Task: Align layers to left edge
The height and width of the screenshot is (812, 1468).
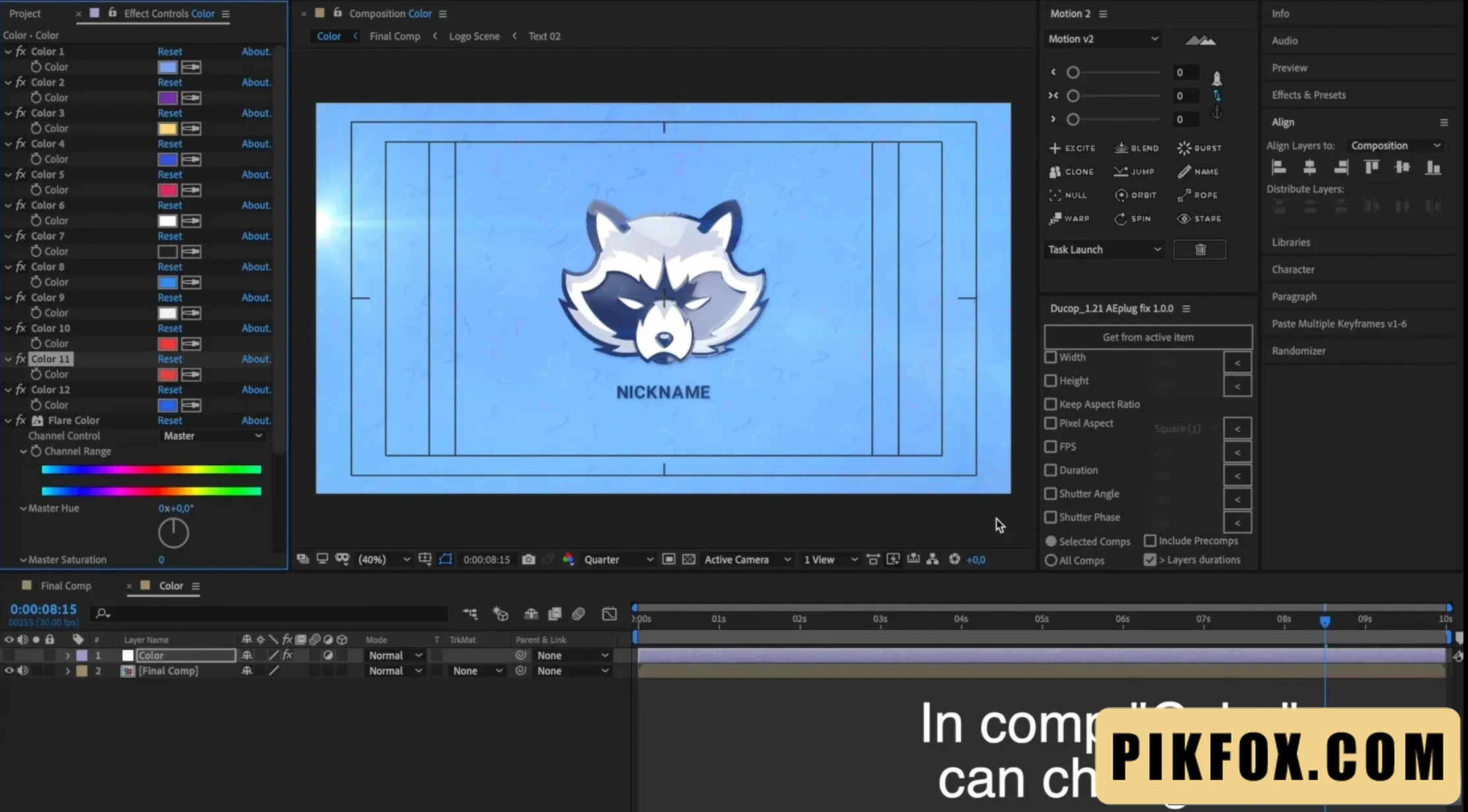Action: (1279, 167)
